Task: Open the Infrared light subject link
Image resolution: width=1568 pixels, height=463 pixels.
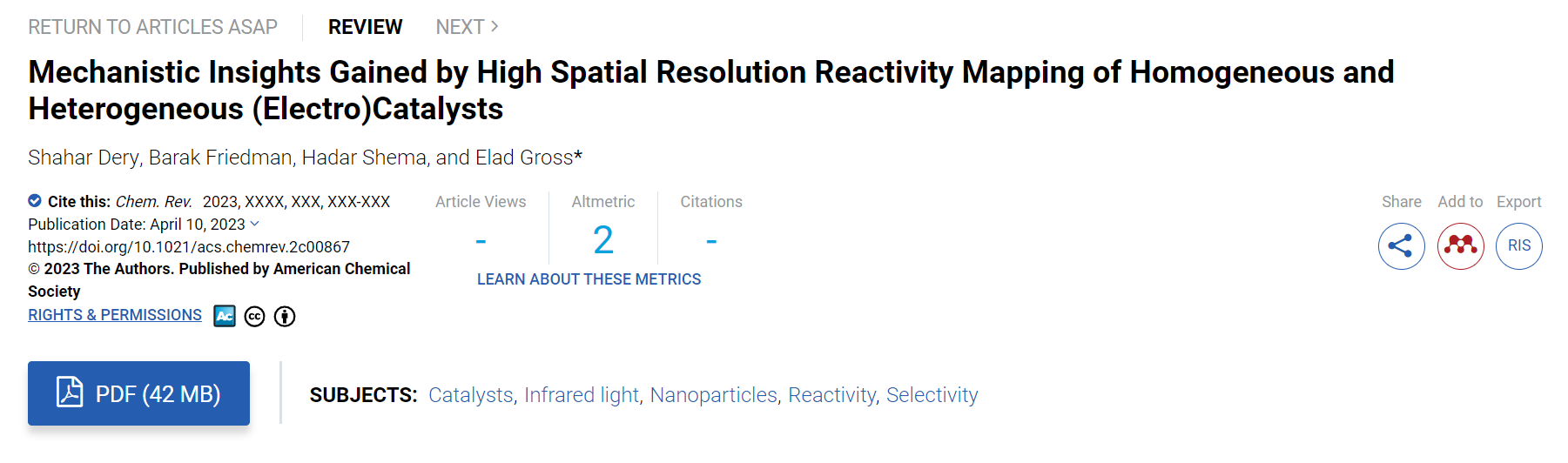Action: (x=582, y=395)
